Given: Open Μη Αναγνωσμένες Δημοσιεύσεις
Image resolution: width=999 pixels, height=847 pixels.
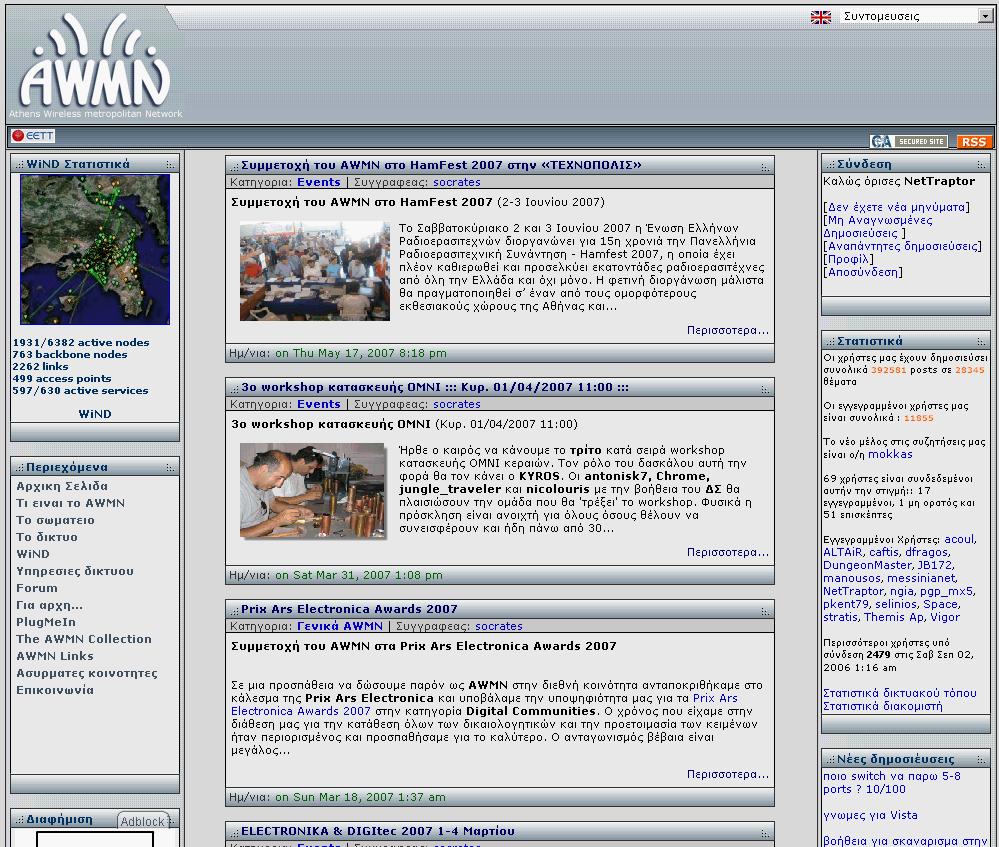Looking at the screenshot, I should [x=878, y=227].
